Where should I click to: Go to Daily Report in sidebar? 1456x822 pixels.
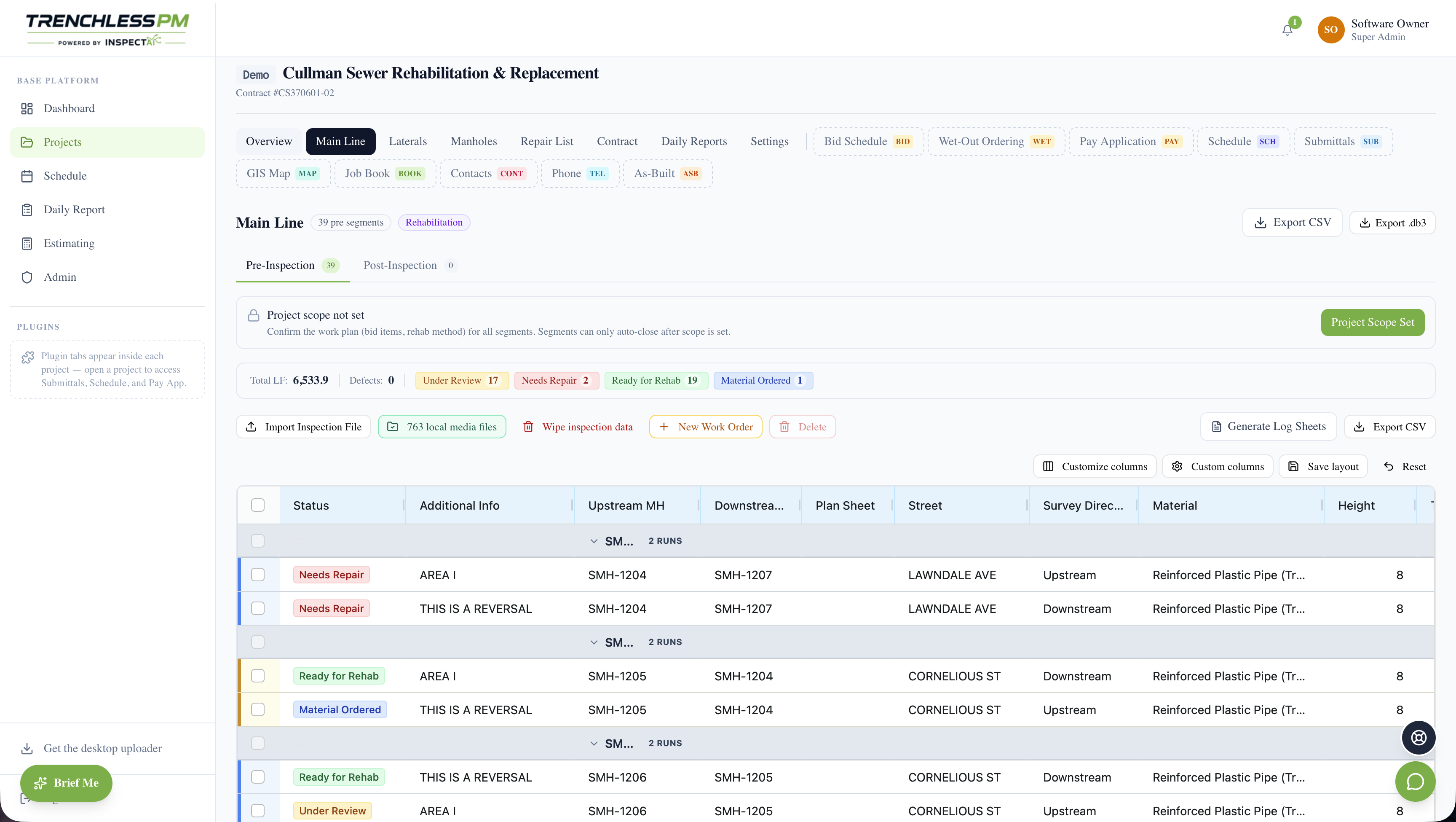[107, 210]
